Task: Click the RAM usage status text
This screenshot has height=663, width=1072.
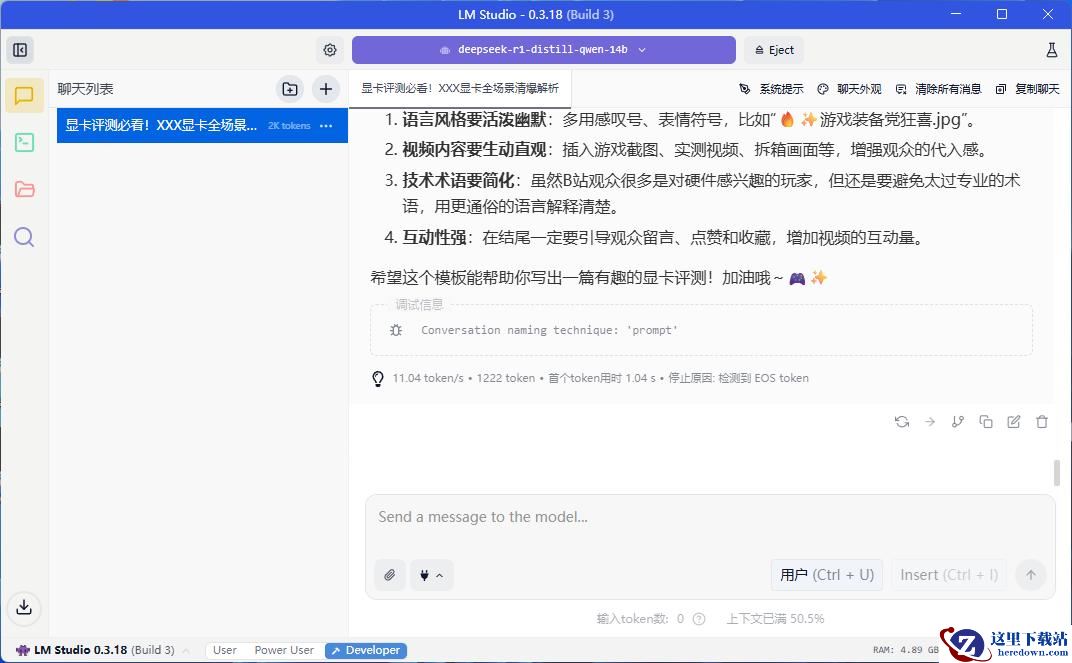Action: coord(905,650)
